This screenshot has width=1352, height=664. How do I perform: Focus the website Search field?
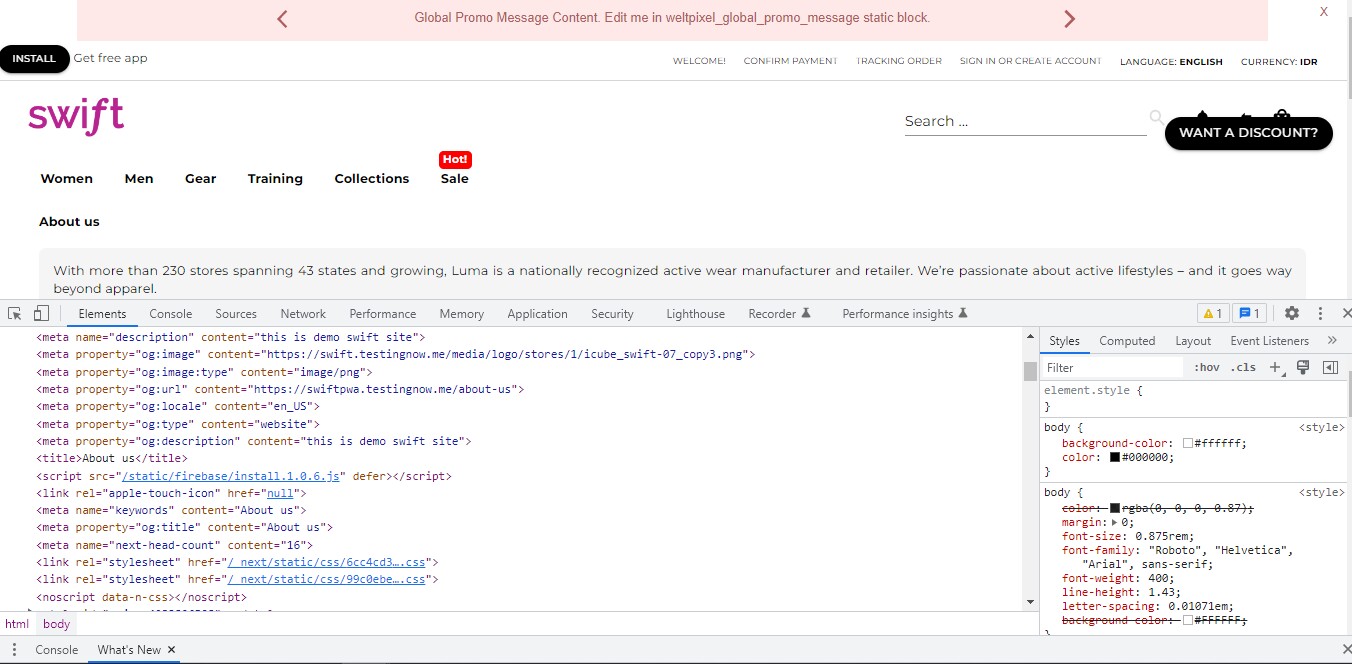click(x=1025, y=121)
